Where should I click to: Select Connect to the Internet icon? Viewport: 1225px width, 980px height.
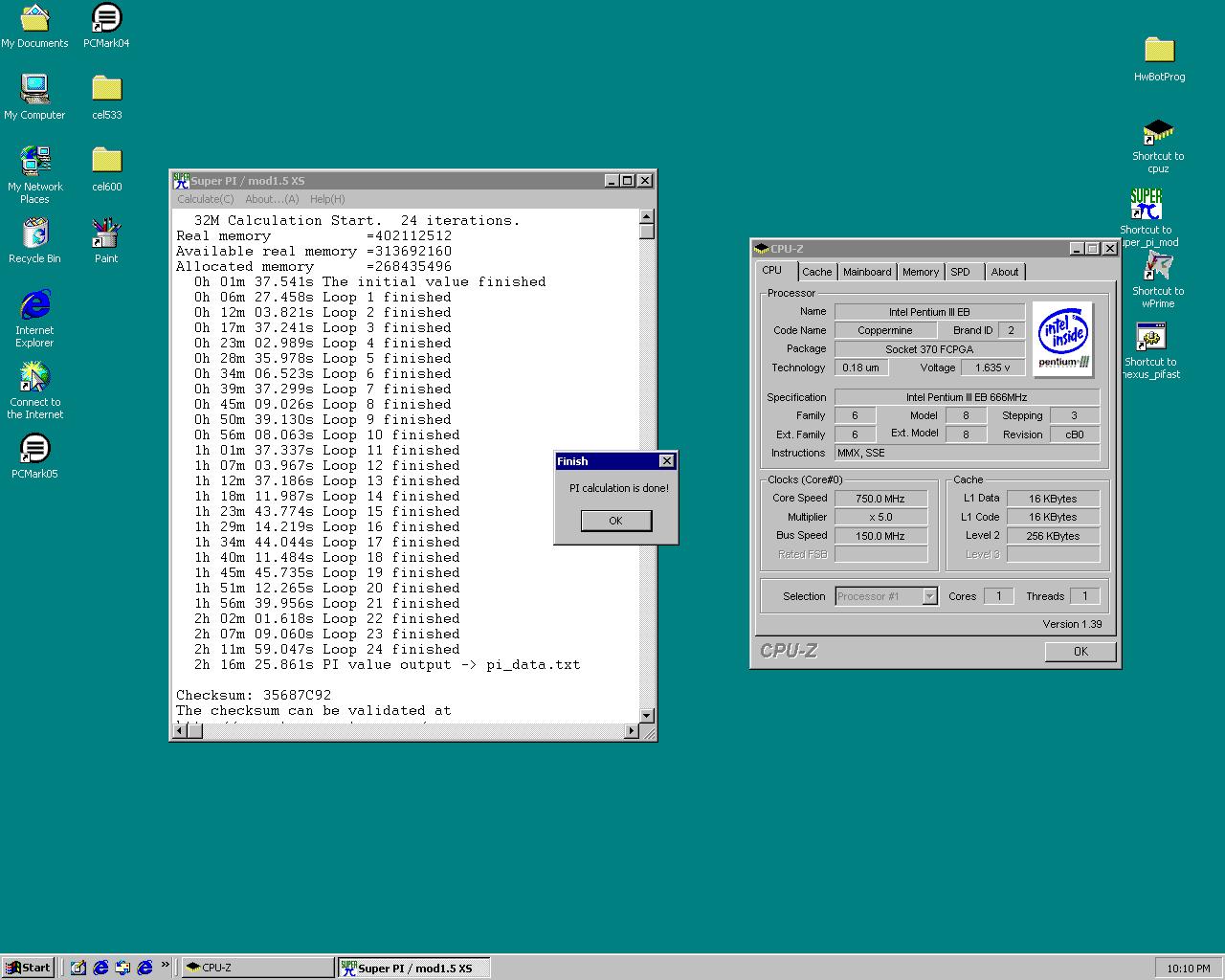(x=34, y=390)
